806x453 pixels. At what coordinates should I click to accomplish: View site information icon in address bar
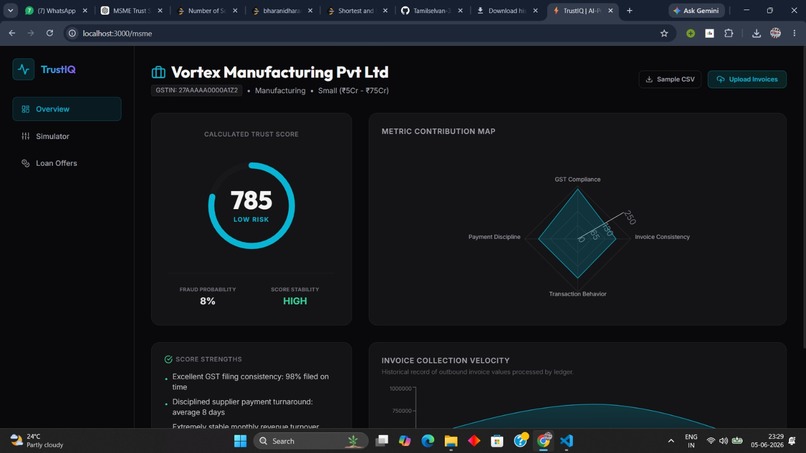(72, 33)
